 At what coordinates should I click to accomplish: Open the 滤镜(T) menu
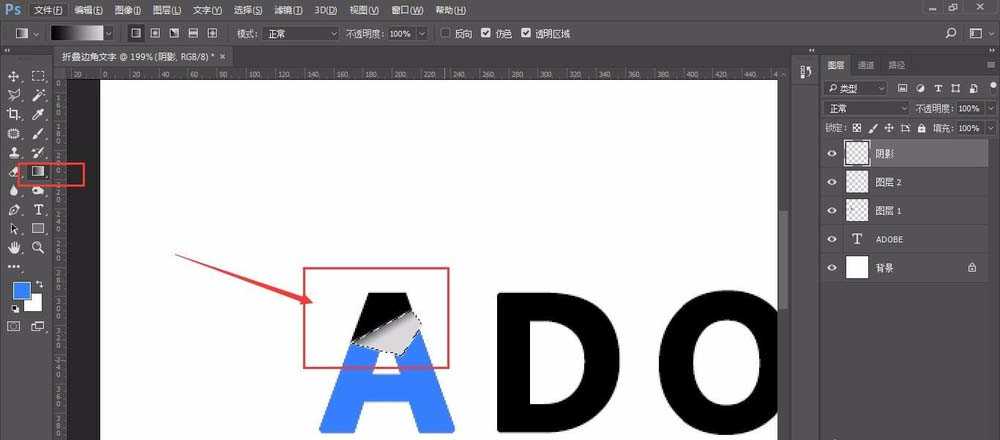(288, 10)
